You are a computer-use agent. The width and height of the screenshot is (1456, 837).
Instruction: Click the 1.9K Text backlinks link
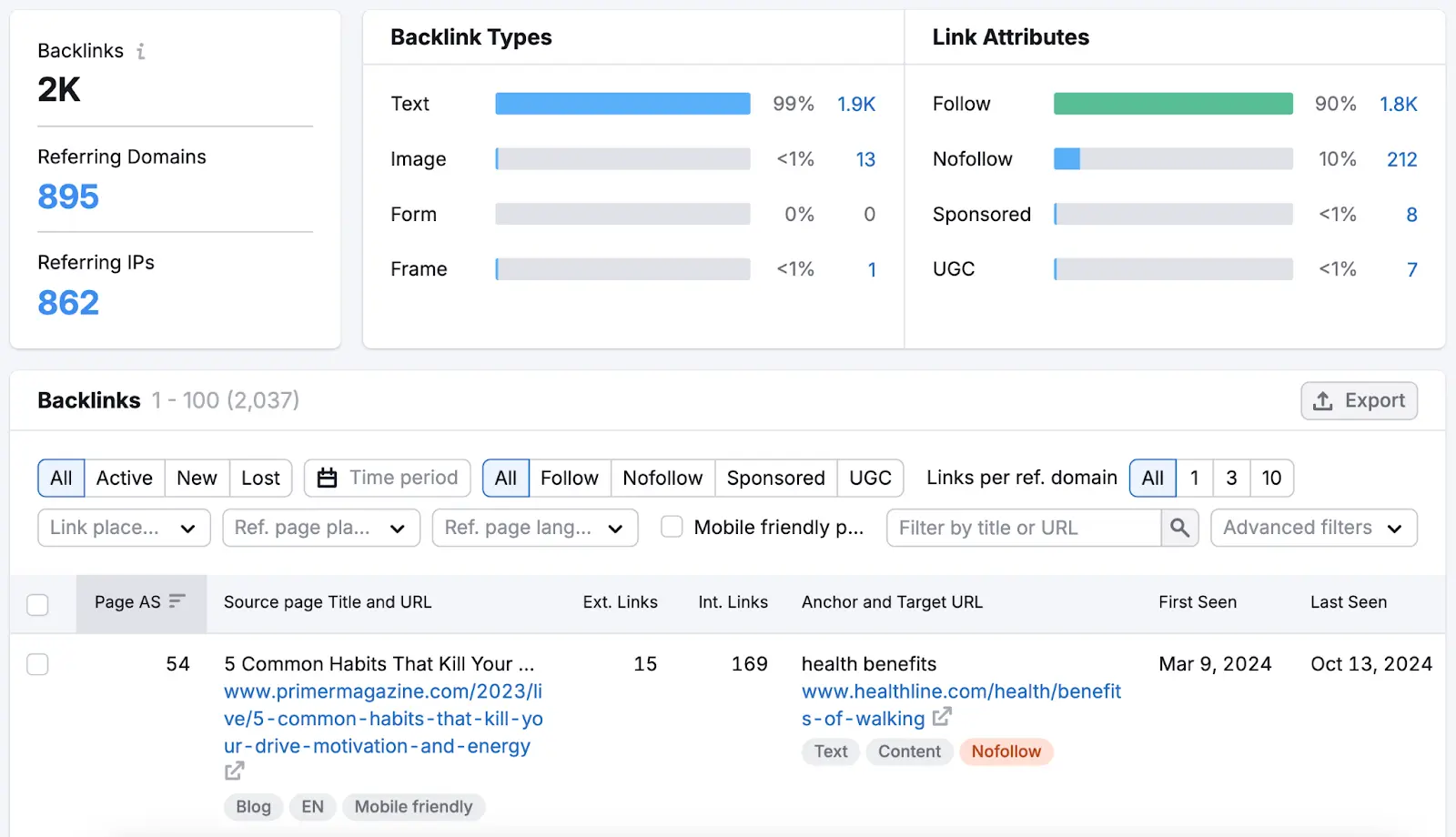coord(855,104)
